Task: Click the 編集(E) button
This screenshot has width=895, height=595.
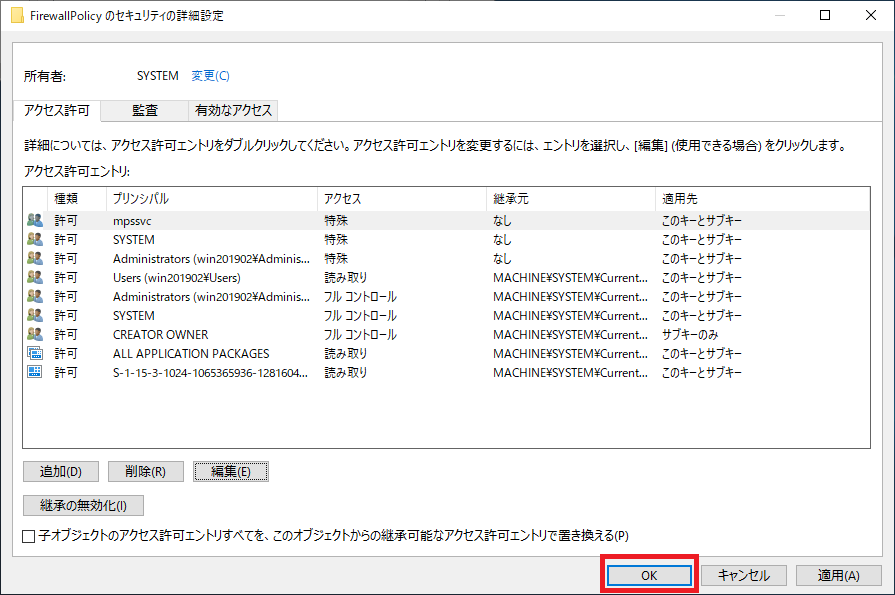Action: coord(231,472)
